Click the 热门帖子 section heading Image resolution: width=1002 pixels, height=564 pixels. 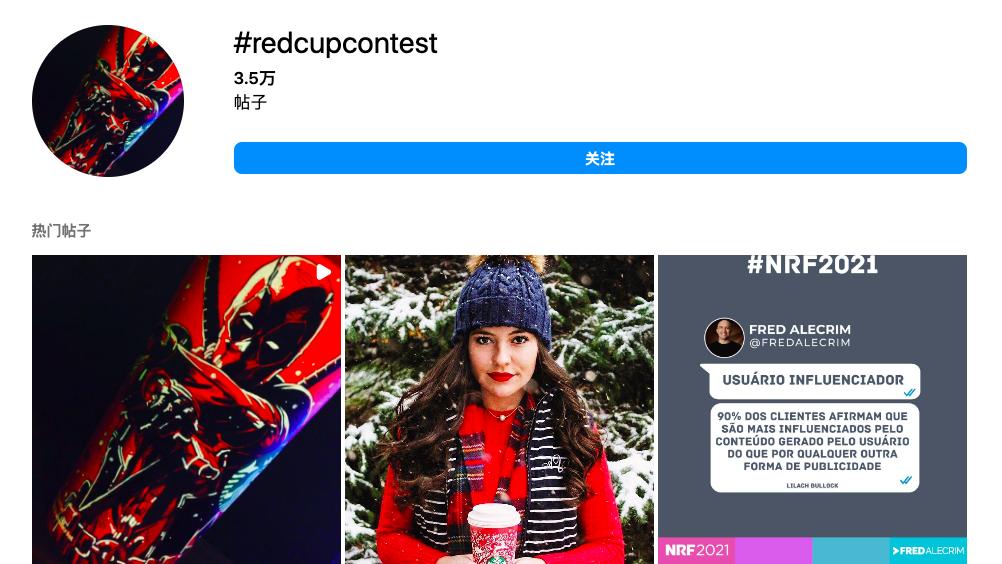click(x=61, y=231)
